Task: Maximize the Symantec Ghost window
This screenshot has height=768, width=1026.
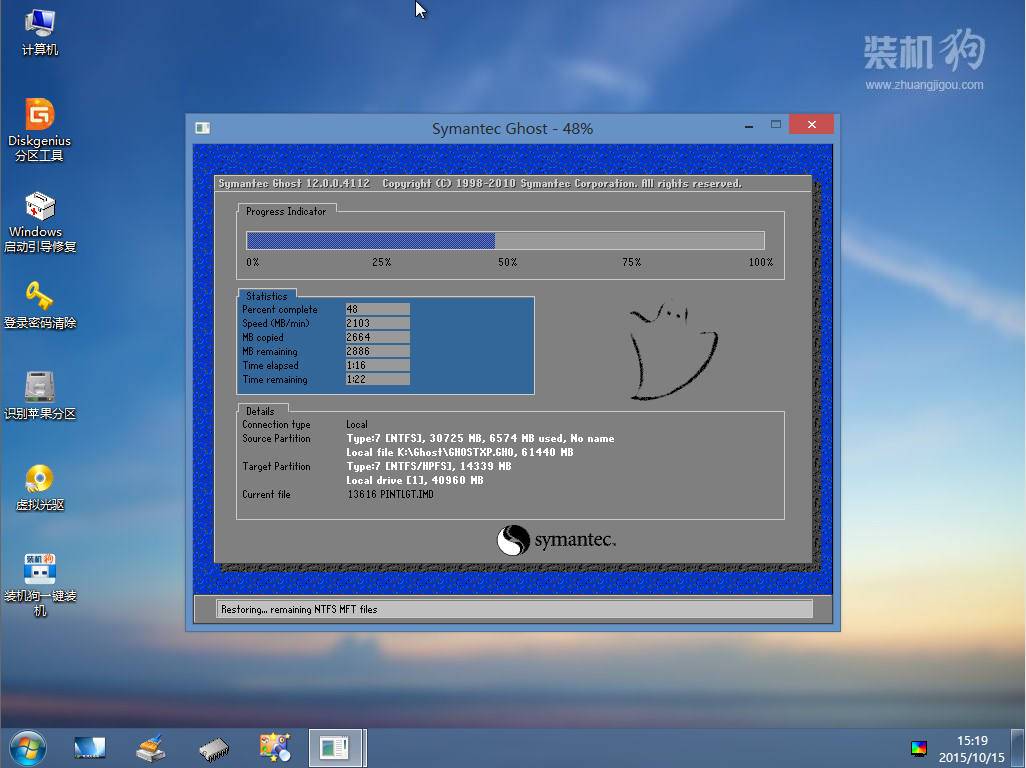Action: click(x=775, y=125)
